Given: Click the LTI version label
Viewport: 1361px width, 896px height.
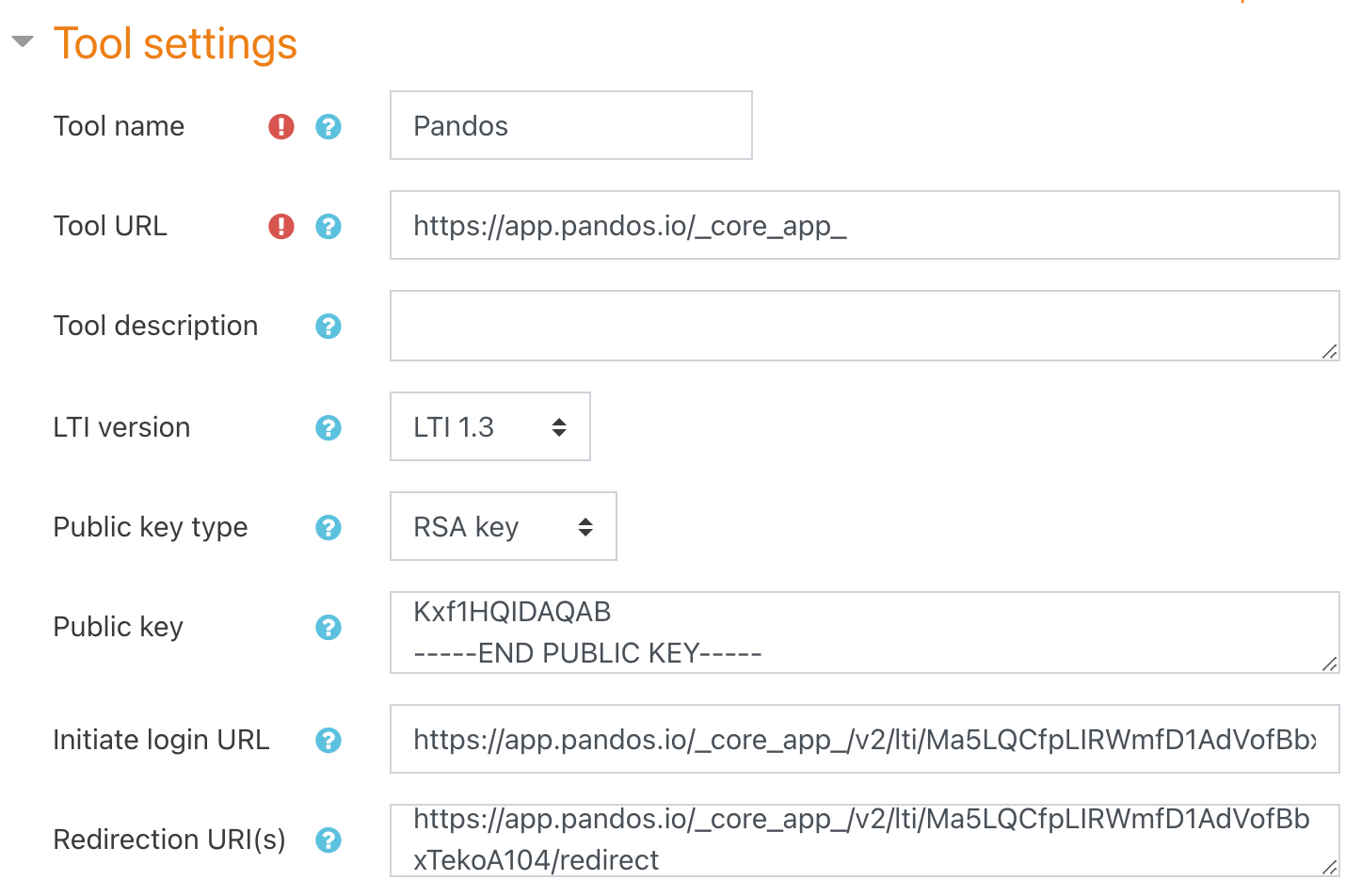Looking at the screenshot, I should coord(121,427).
